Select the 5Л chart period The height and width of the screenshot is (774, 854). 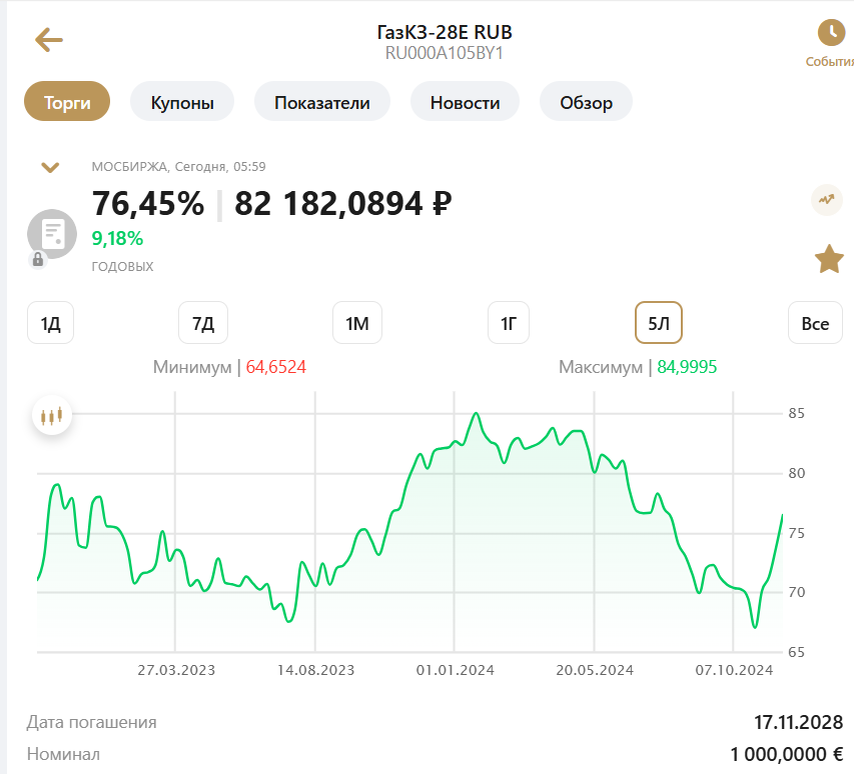pos(658,324)
